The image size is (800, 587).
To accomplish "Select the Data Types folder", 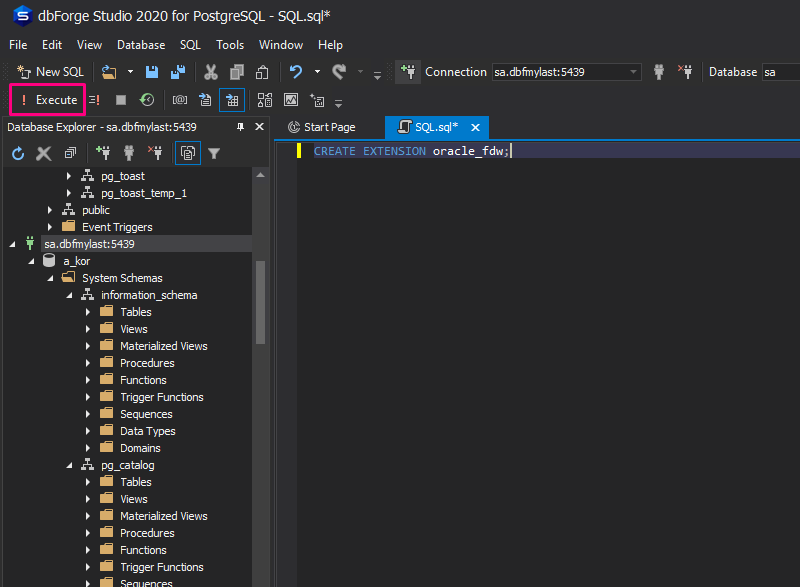I will [x=147, y=431].
